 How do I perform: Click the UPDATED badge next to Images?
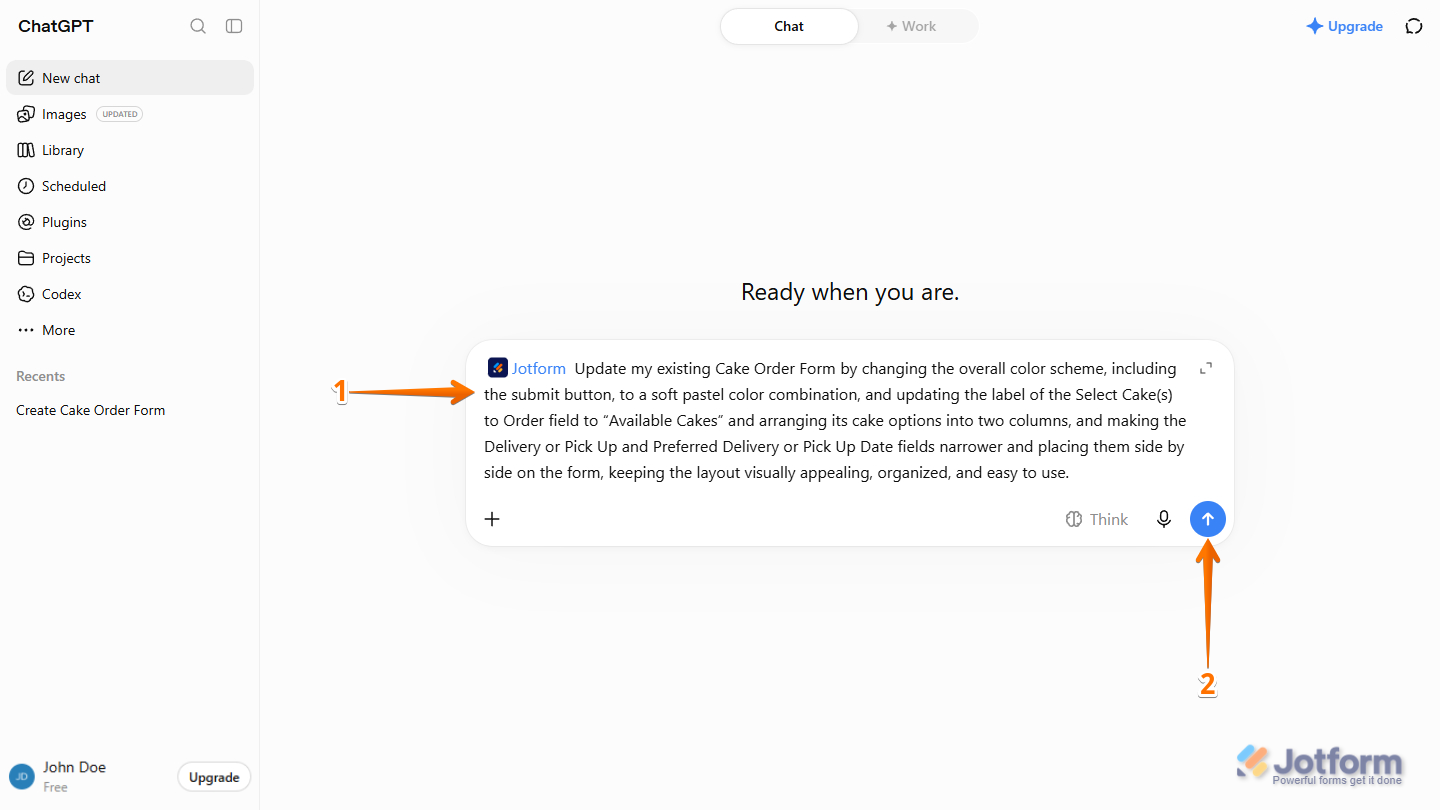(x=120, y=114)
